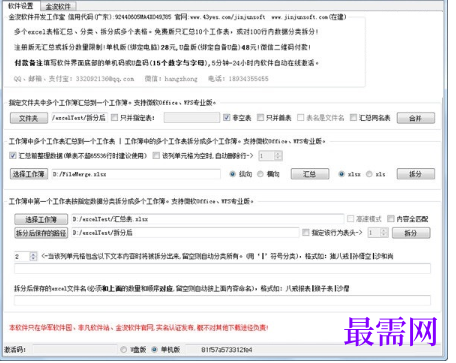Viewport: 456px width, 363px height.
Task: Uncheck the 非空表 checkbox
Action: tap(227, 118)
